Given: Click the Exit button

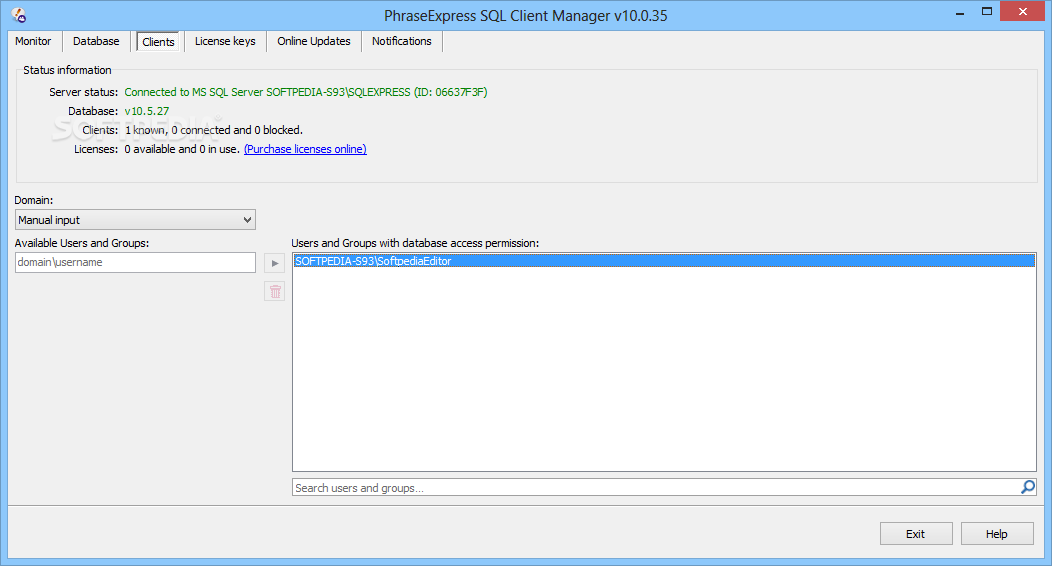Looking at the screenshot, I should (x=916, y=534).
